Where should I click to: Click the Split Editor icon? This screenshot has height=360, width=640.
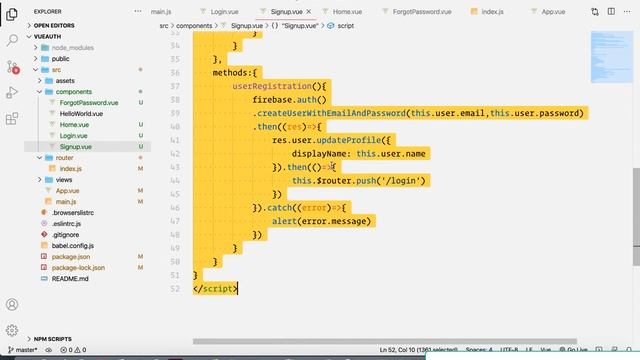click(611, 11)
